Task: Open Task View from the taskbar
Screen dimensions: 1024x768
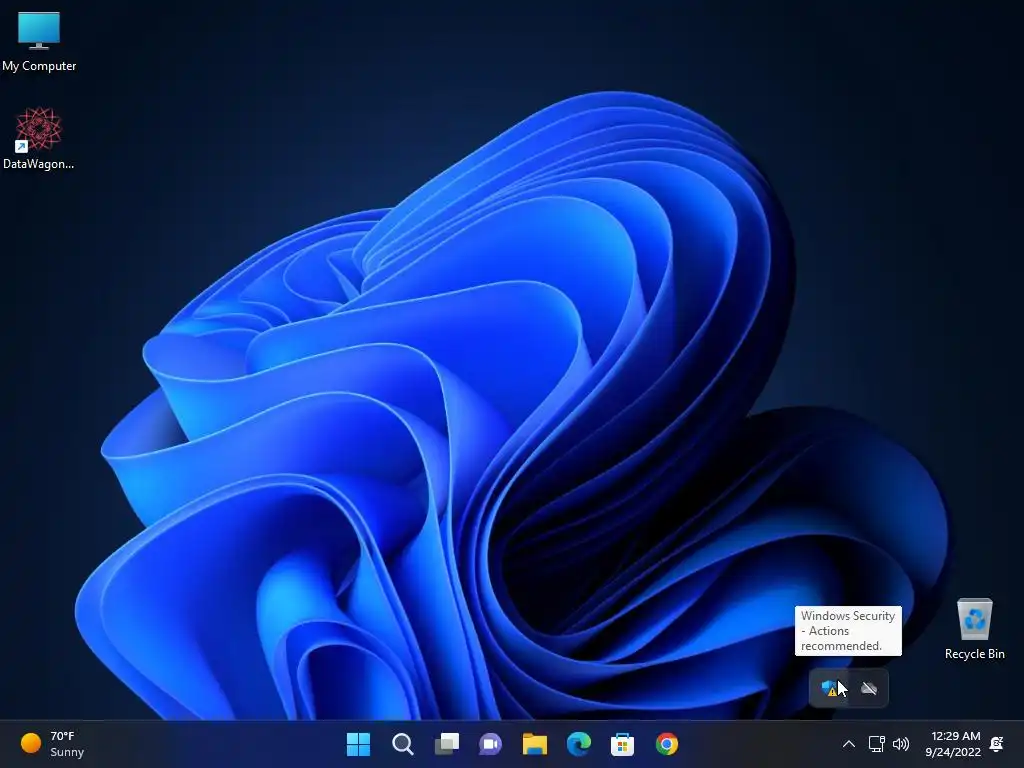Action: (447, 744)
